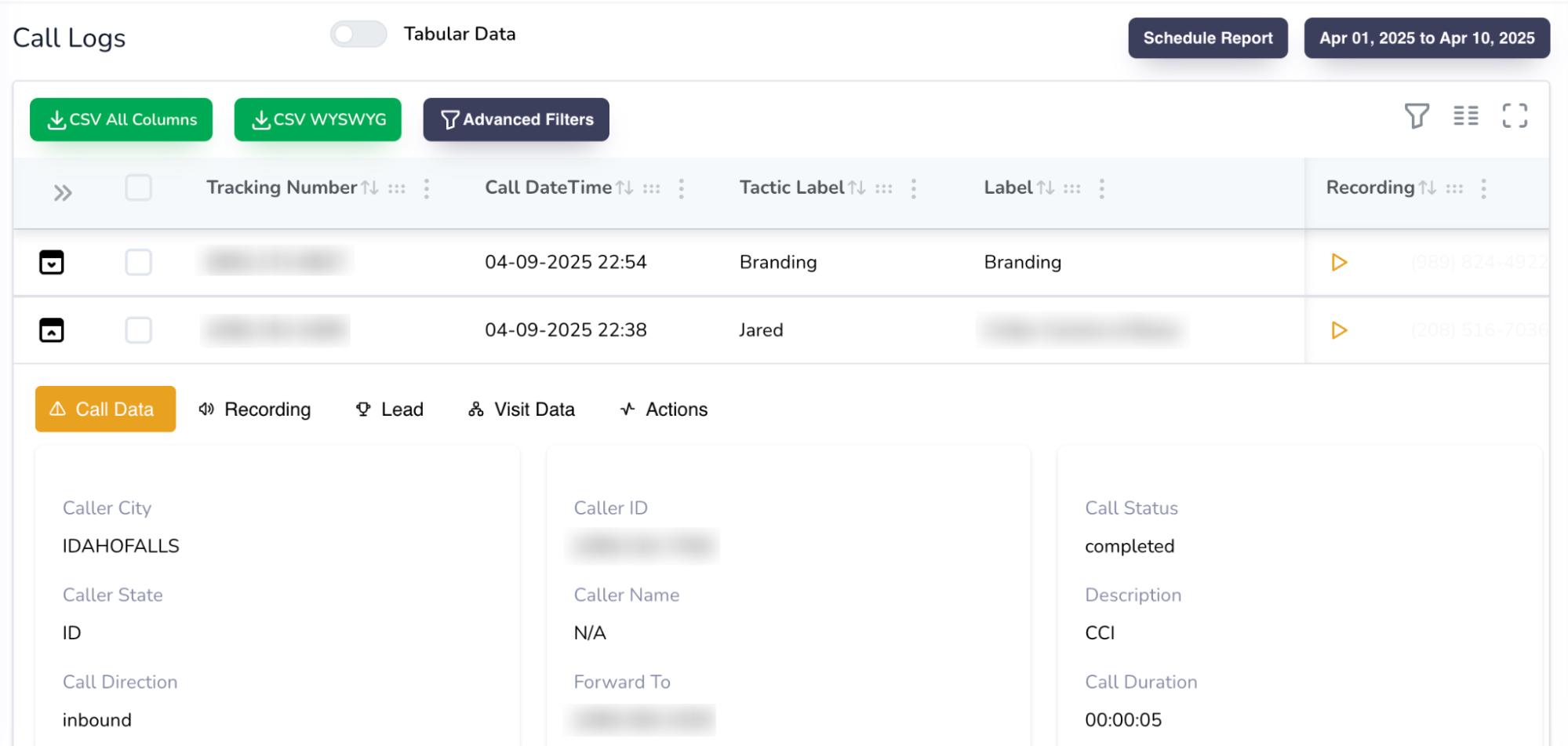Sort by Tracking Number column
The height and width of the screenshot is (746, 1568).
(x=369, y=188)
